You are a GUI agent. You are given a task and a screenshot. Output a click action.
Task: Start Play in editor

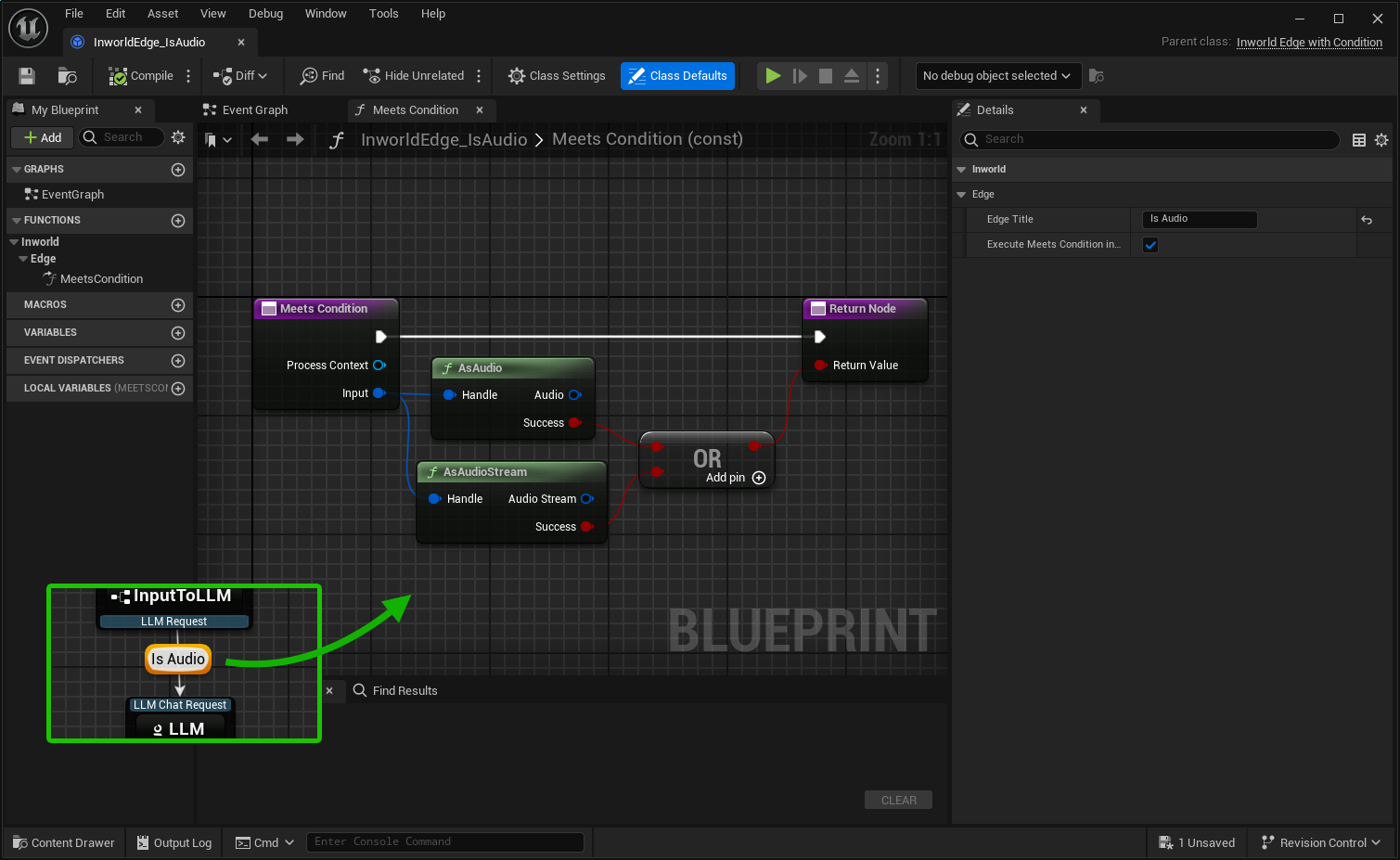[772, 76]
